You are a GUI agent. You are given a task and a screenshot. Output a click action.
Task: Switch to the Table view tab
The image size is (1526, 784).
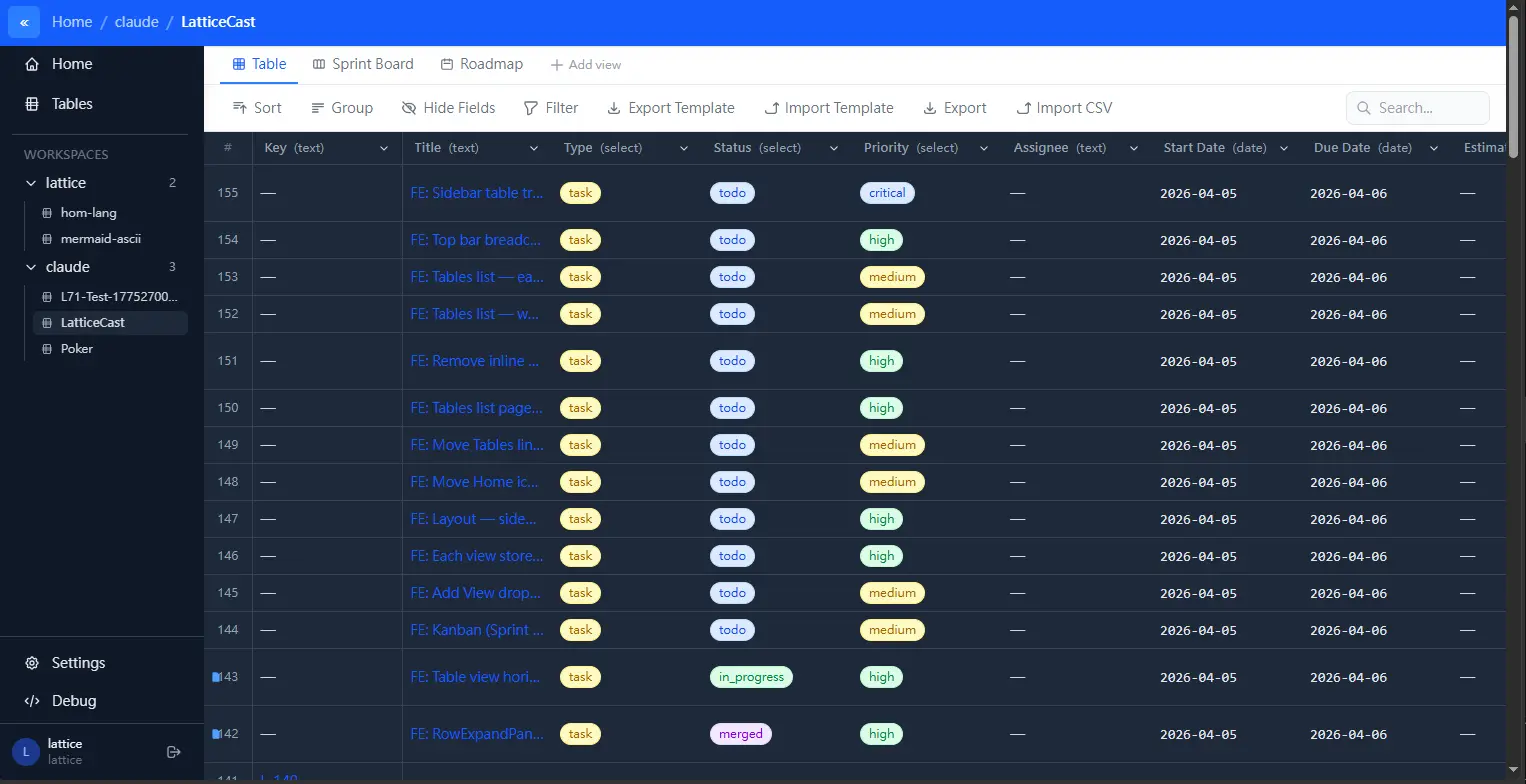pyautogui.click(x=259, y=64)
